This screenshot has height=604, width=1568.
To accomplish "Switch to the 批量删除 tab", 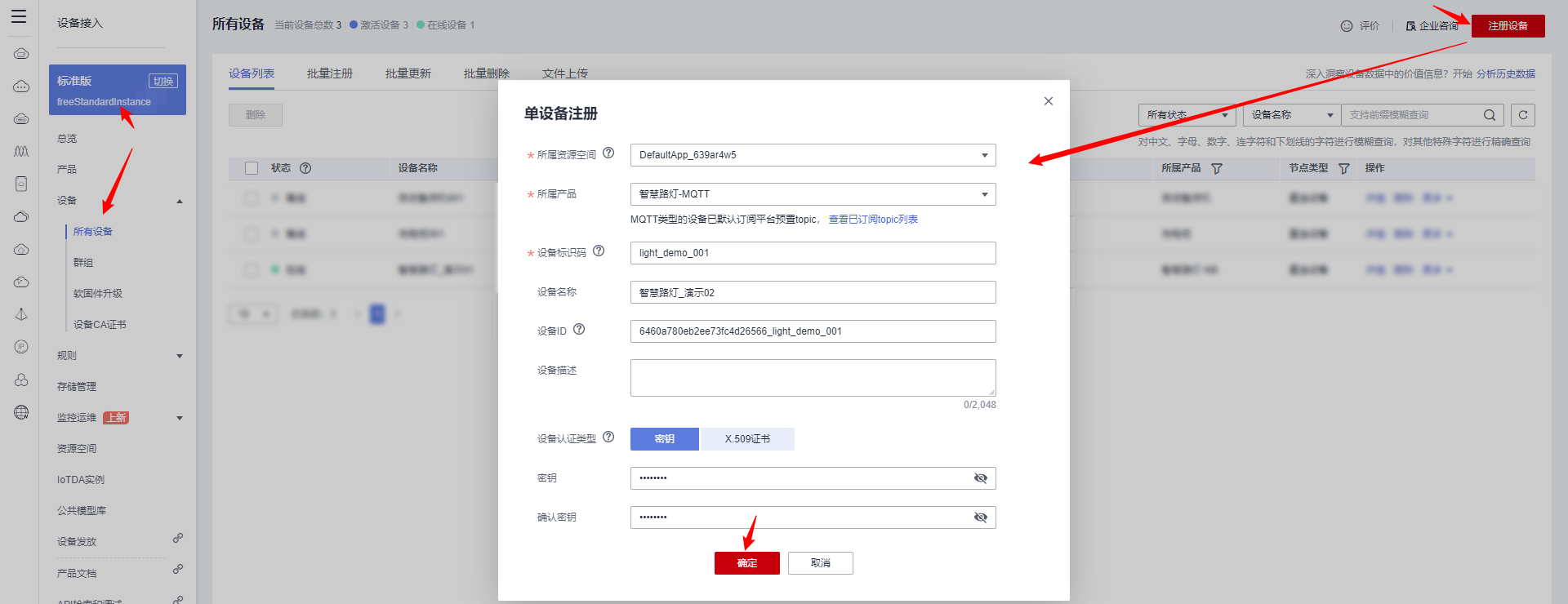I will click(x=487, y=73).
